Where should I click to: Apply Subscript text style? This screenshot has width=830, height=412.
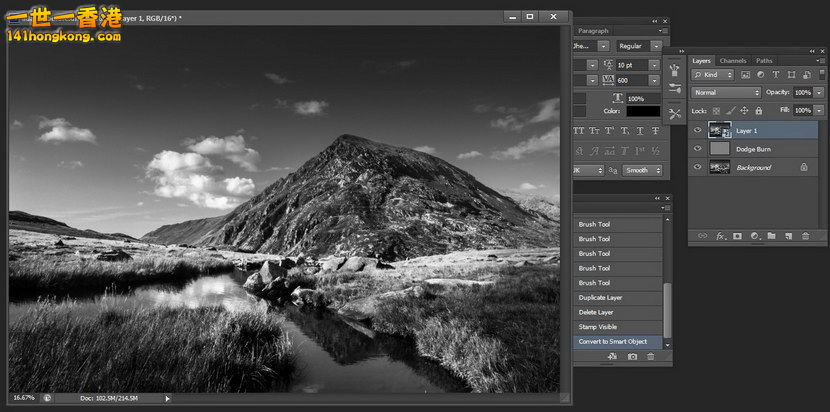pyautogui.click(x=625, y=131)
